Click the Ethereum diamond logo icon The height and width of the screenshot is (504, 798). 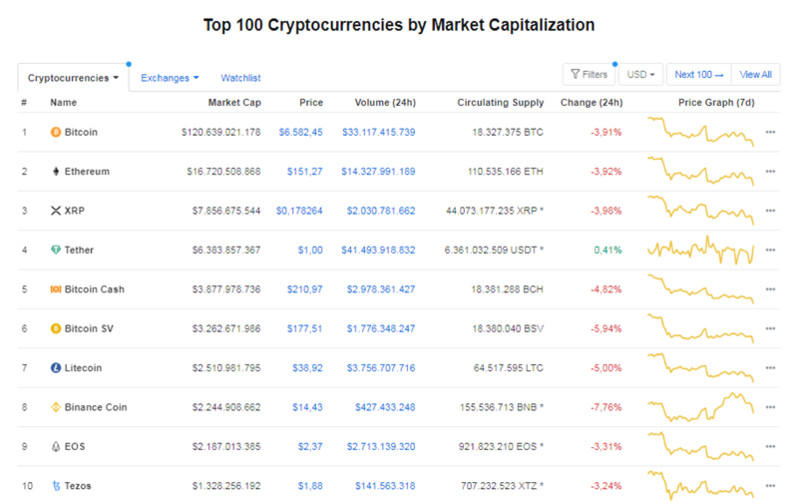point(55,171)
